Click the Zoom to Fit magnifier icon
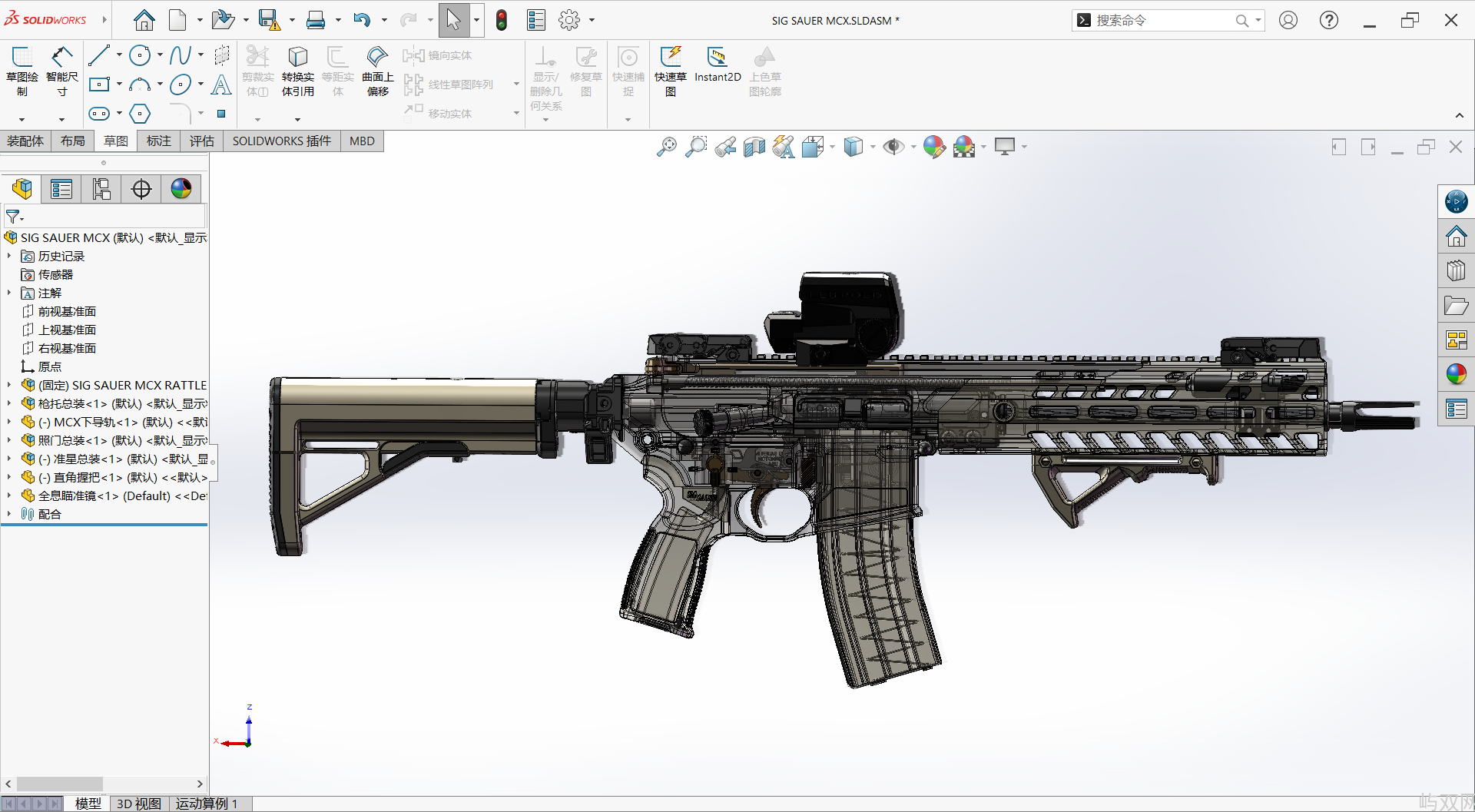Viewport: 1475px width, 812px height. click(666, 146)
